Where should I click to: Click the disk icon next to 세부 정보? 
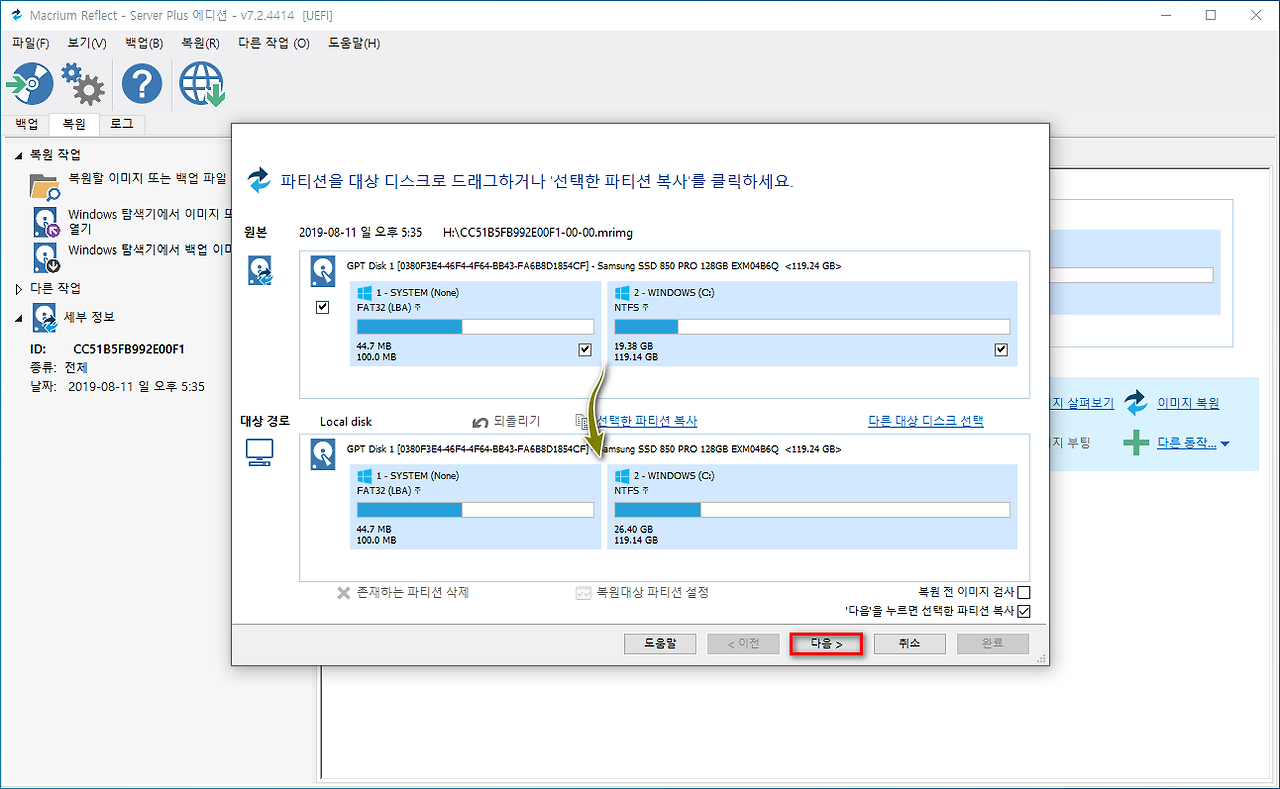(45, 318)
